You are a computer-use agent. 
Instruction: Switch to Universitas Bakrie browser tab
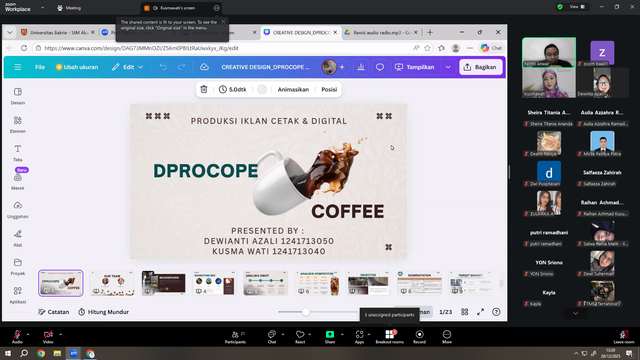pyautogui.click(x=58, y=32)
